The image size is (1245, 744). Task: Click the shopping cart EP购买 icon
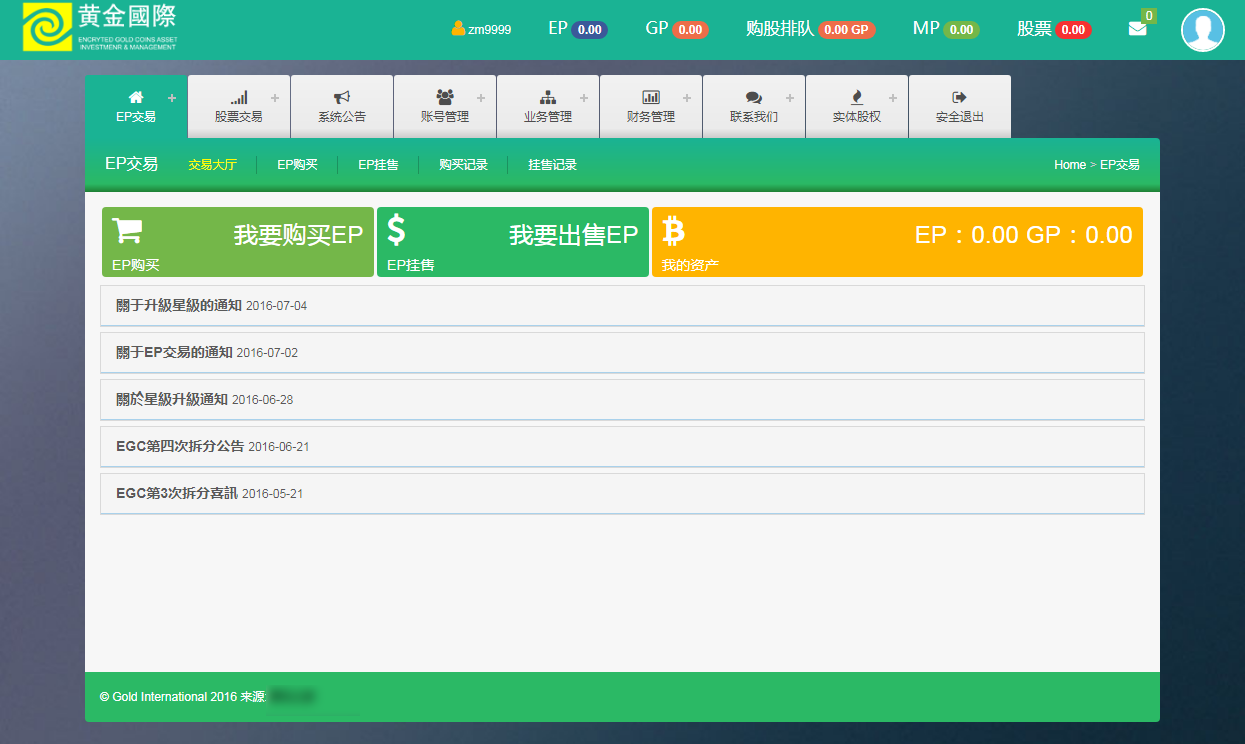click(x=127, y=230)
